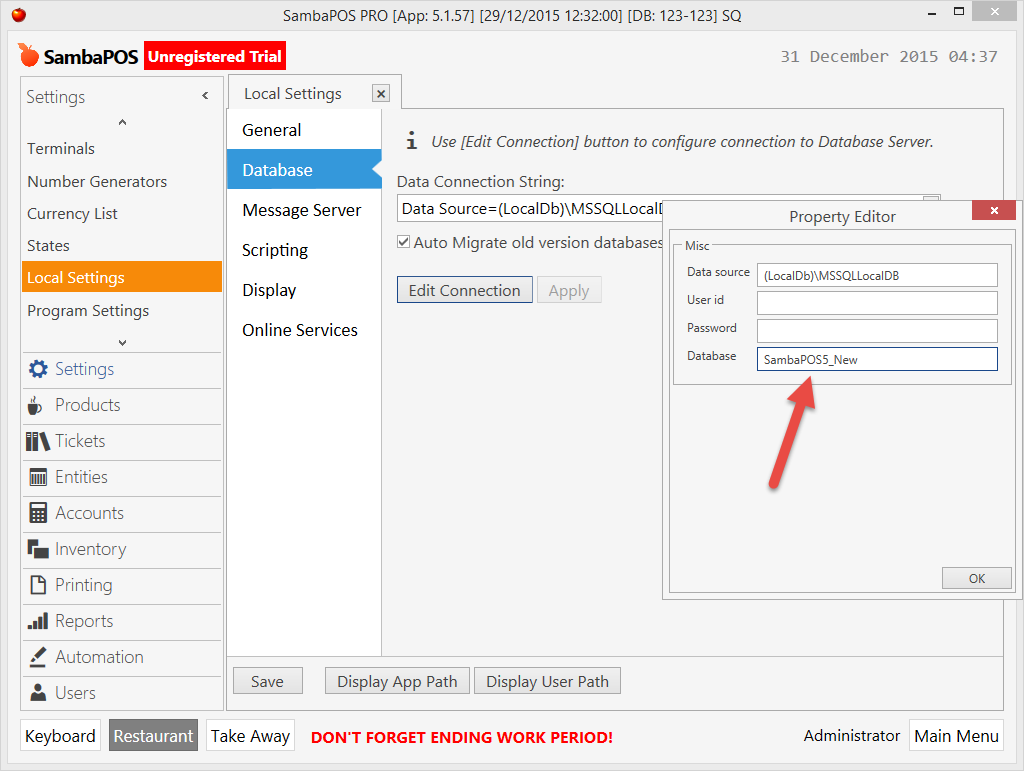Select the Take Away option
The height and width of the screenshot is (771, 1024).
coord(249,735)
